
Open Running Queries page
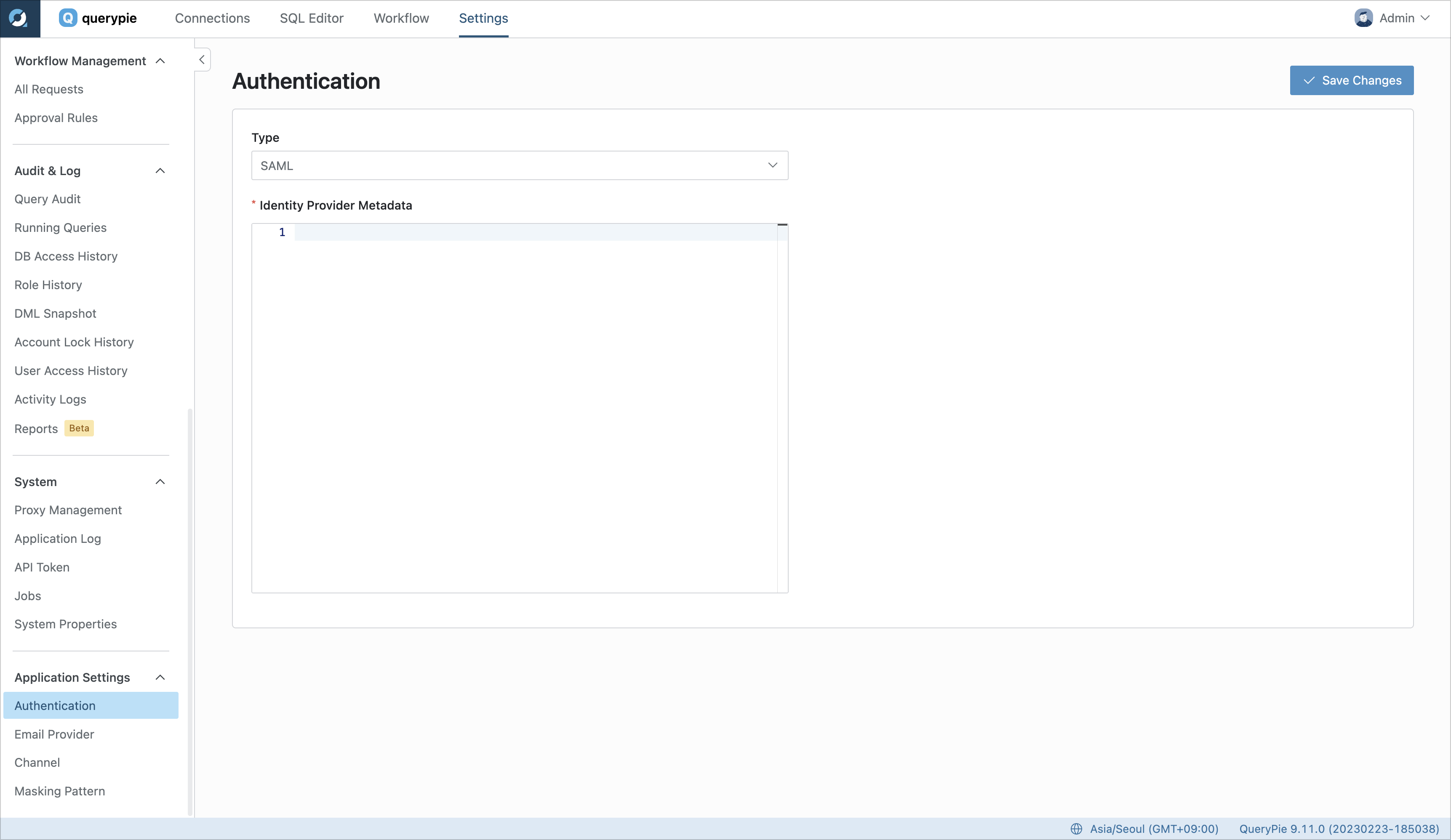click(61, 228)
